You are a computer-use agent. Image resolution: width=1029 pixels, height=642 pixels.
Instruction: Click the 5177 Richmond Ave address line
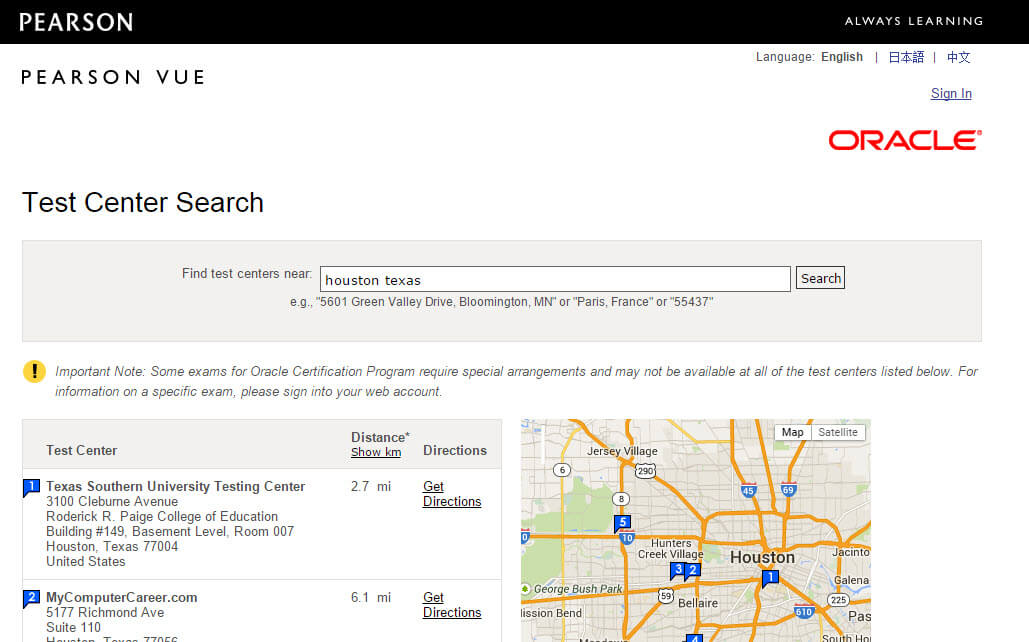[105, 612]
